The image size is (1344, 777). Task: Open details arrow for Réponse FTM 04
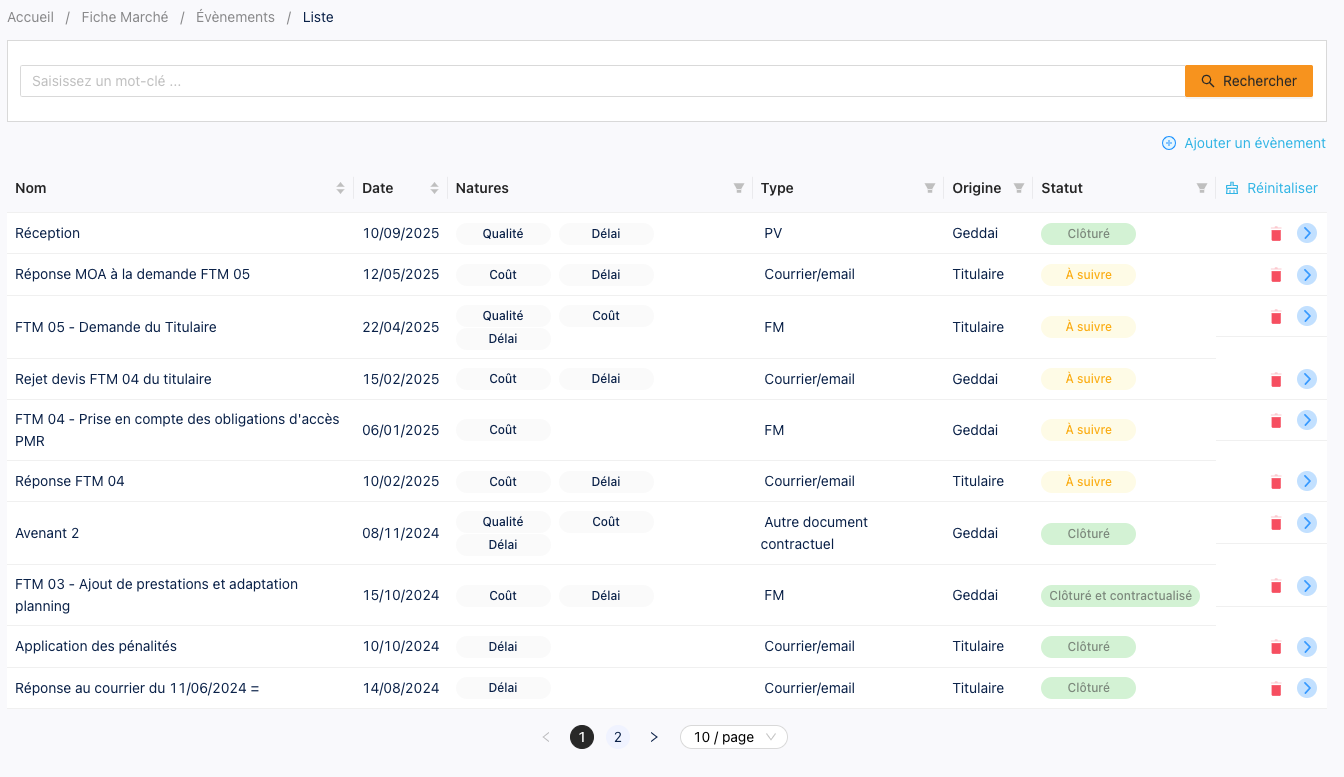[1306, 481]
